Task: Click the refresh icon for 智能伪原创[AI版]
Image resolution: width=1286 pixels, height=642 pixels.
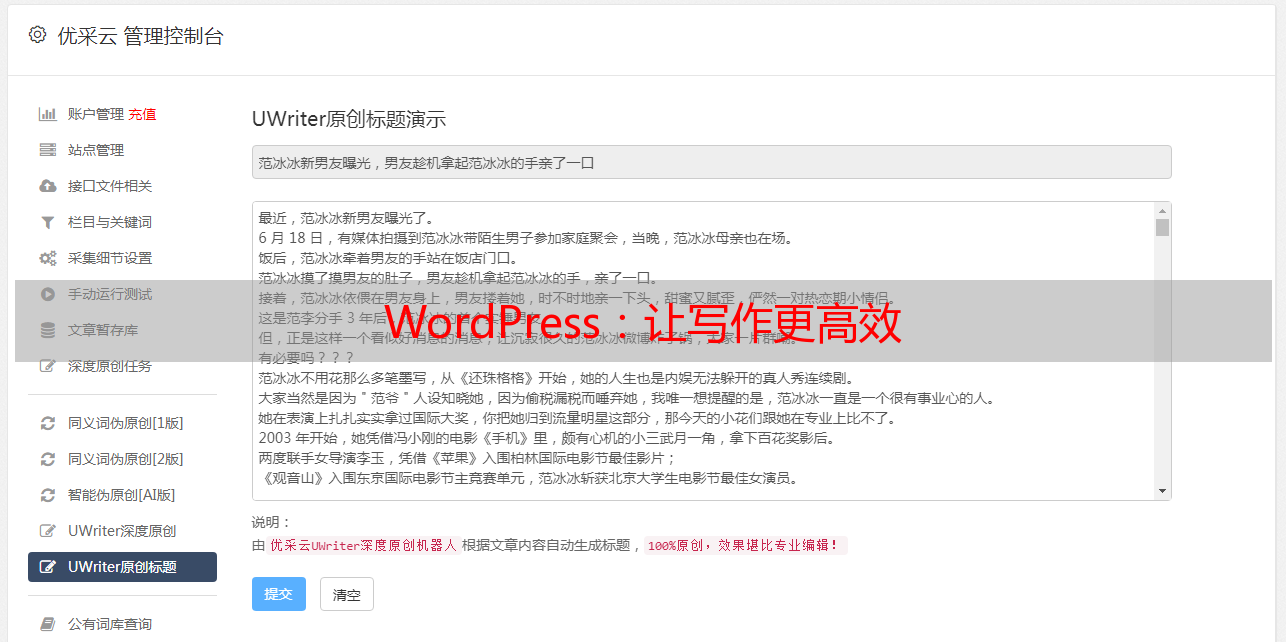Action: [x=47, y=495]
